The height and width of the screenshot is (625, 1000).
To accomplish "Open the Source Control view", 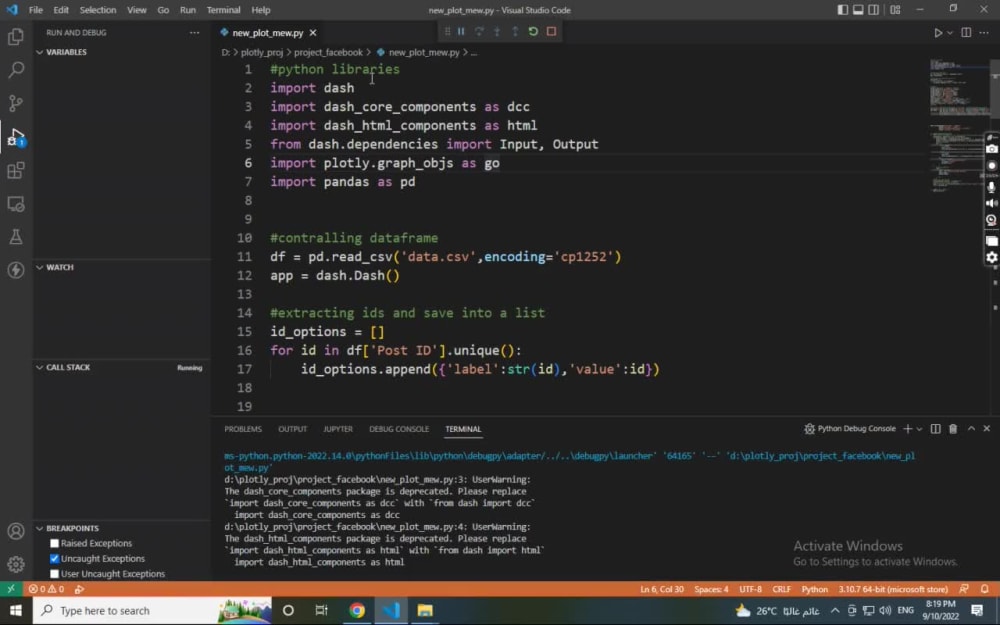I will pos(16,103).
